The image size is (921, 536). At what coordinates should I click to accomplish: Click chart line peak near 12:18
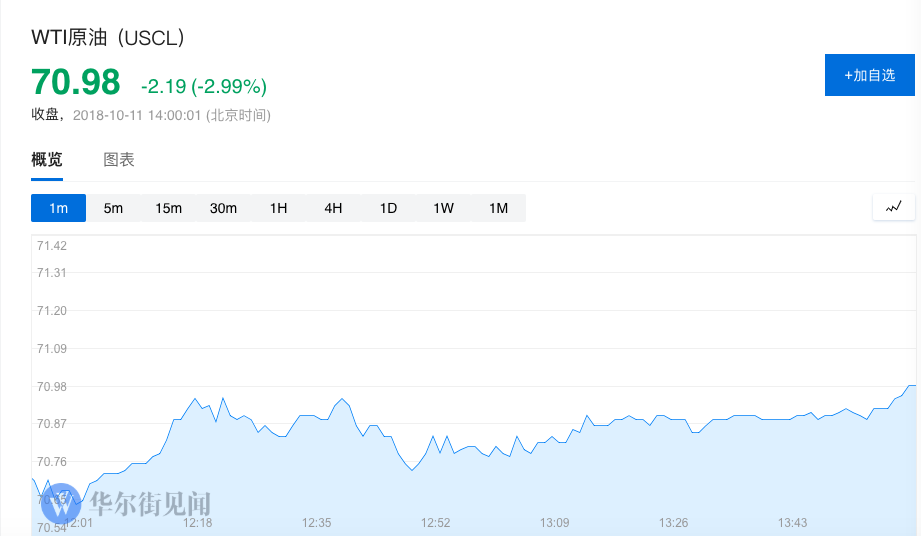click(x=195, y=399)
